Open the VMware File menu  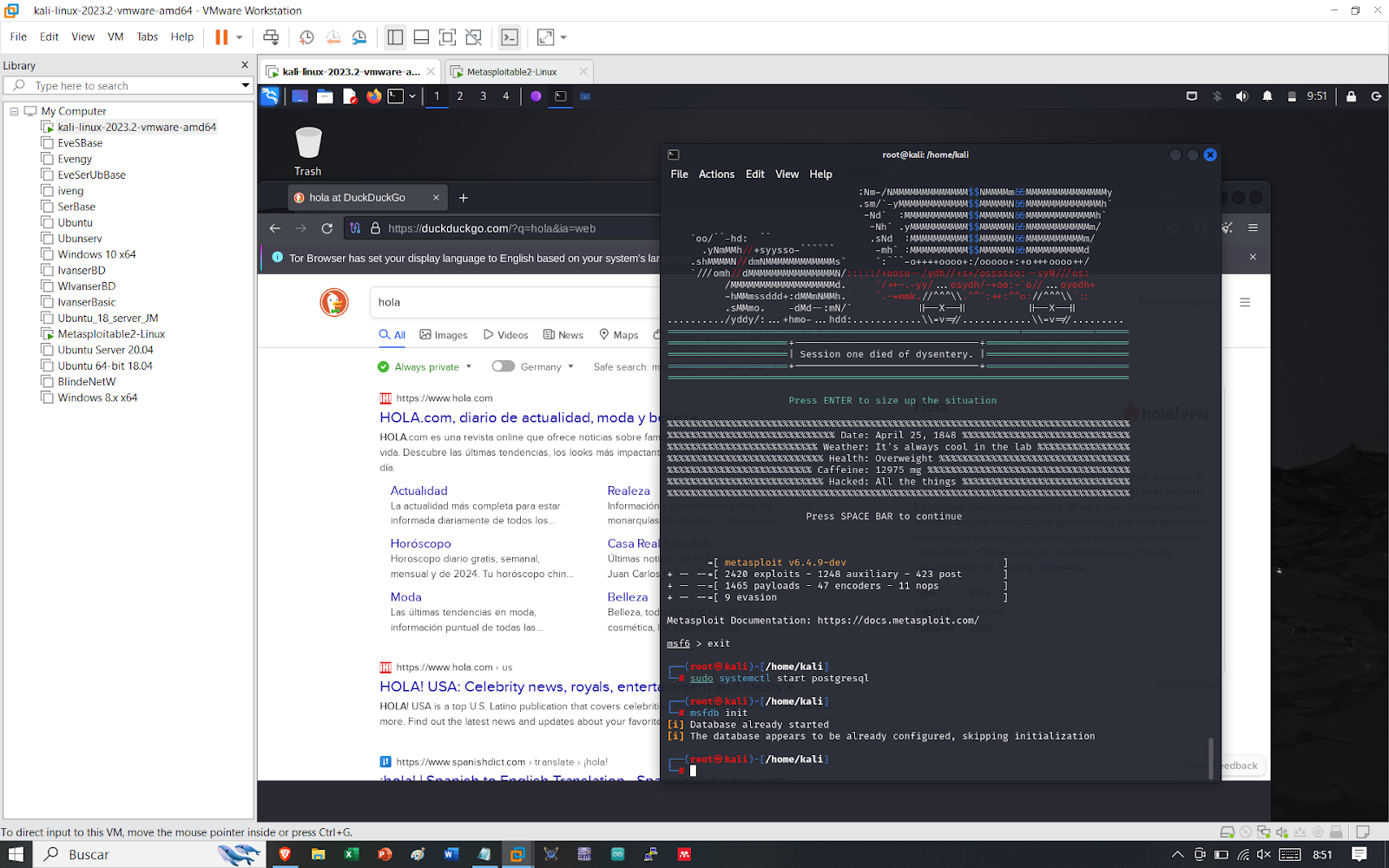click(x=18, y=36)
